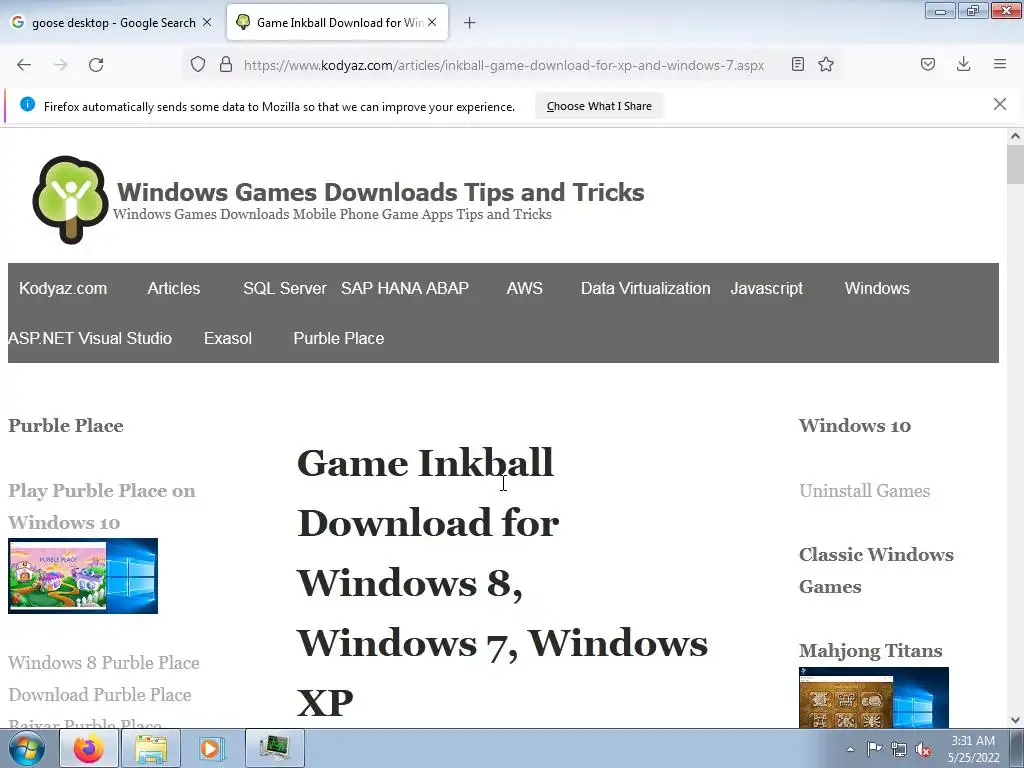Screen dimensions: 1024x768
Task: Open the Exasol menu item
Action: click(228, 338)
